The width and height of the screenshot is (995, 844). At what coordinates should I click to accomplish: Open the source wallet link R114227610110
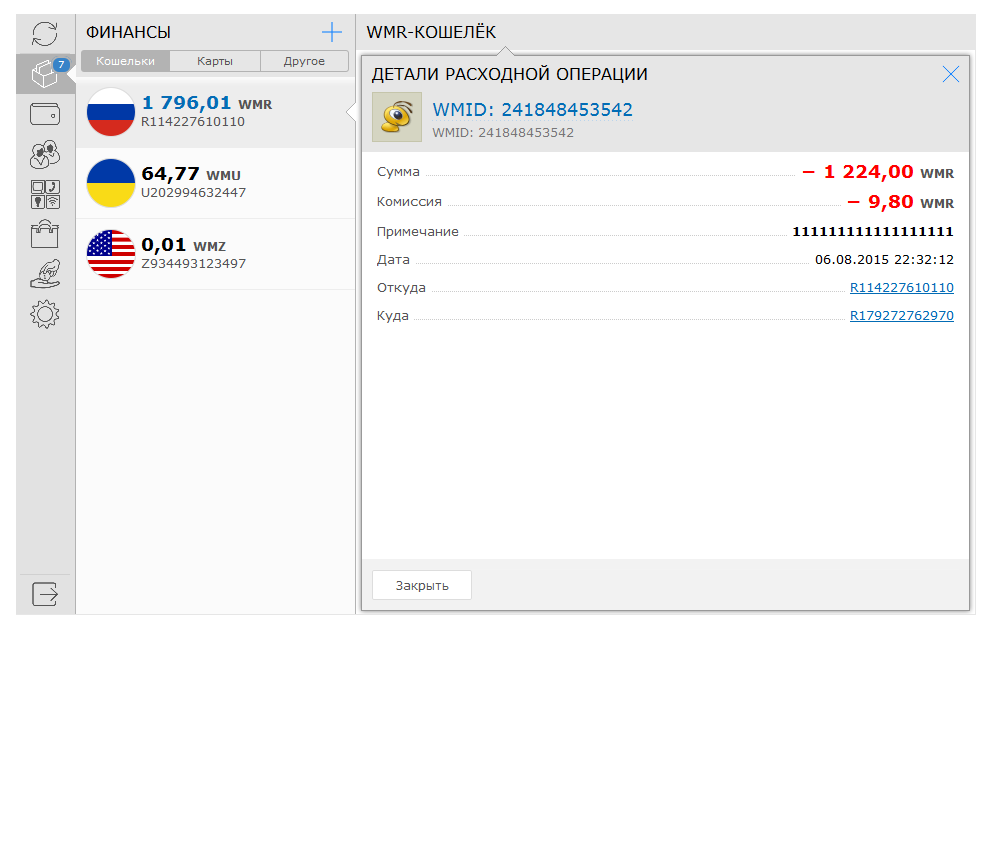(x=902, y=287)
